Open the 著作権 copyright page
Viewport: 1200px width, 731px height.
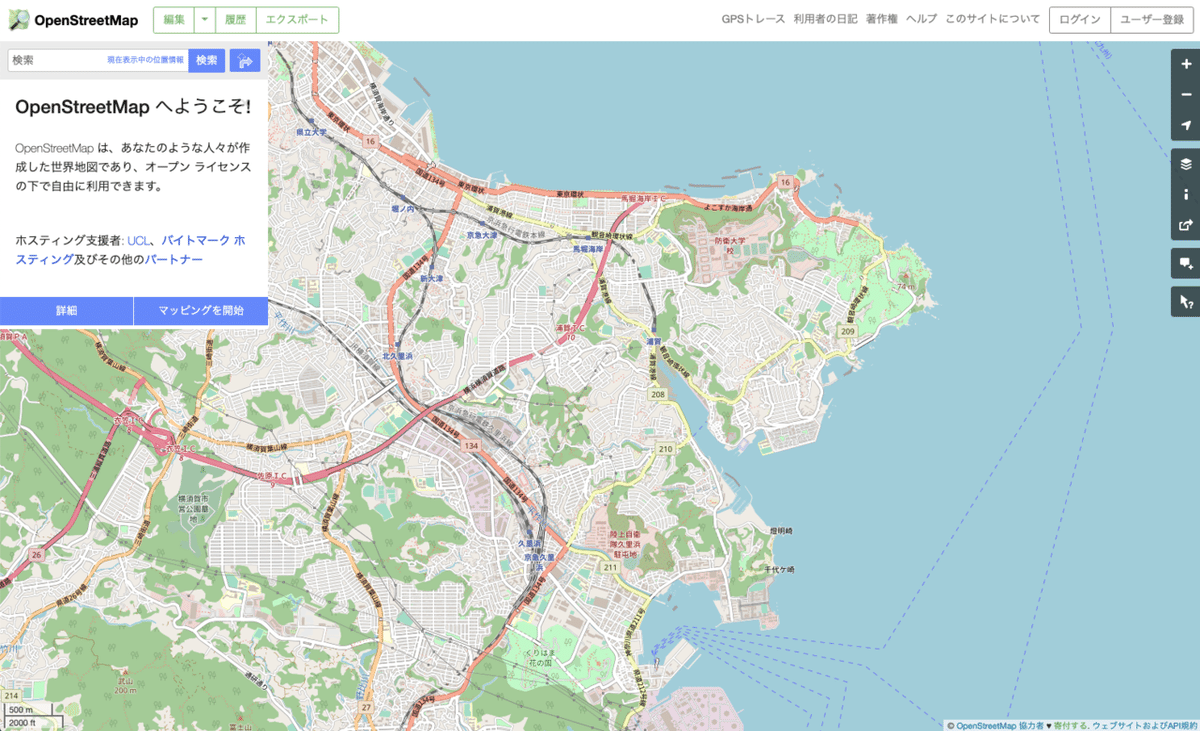pyautogui.click(x=881, y=20)
